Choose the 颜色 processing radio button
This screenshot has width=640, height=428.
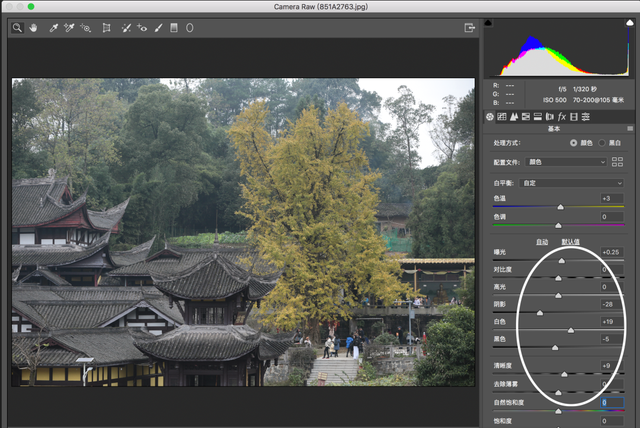tap(573, 143)
